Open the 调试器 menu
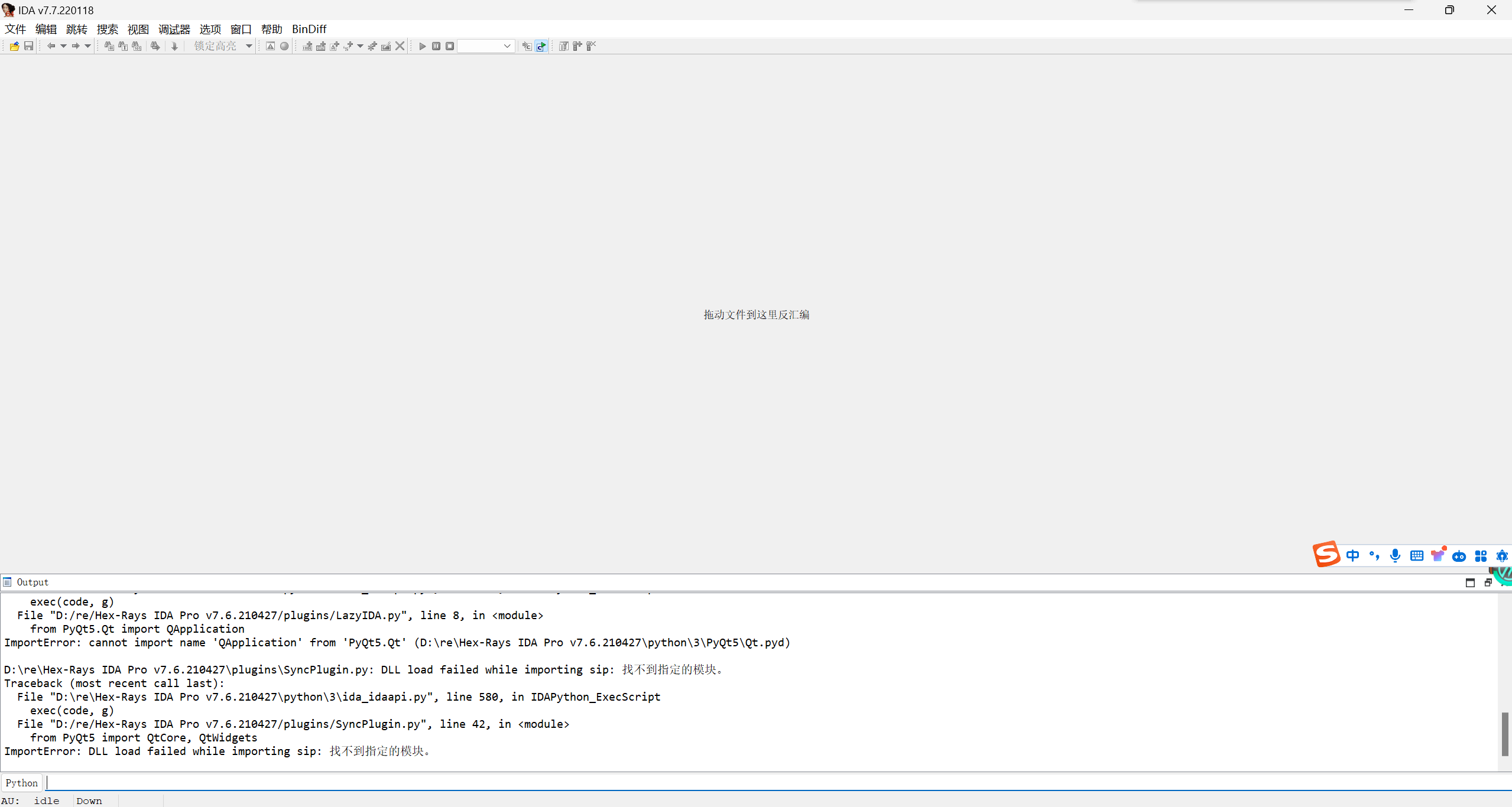The image size is (1512, 807). (x=174, y=30)
